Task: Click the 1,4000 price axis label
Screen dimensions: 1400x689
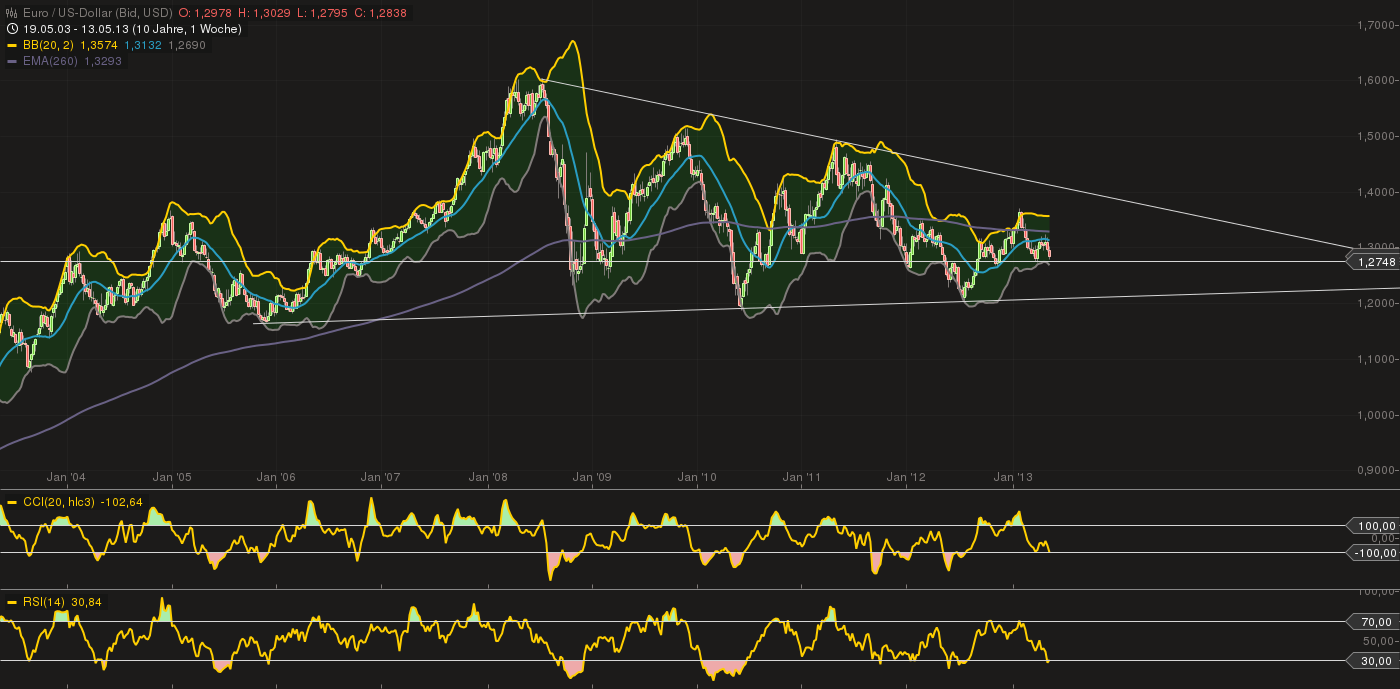Action: pos(1377,191)
